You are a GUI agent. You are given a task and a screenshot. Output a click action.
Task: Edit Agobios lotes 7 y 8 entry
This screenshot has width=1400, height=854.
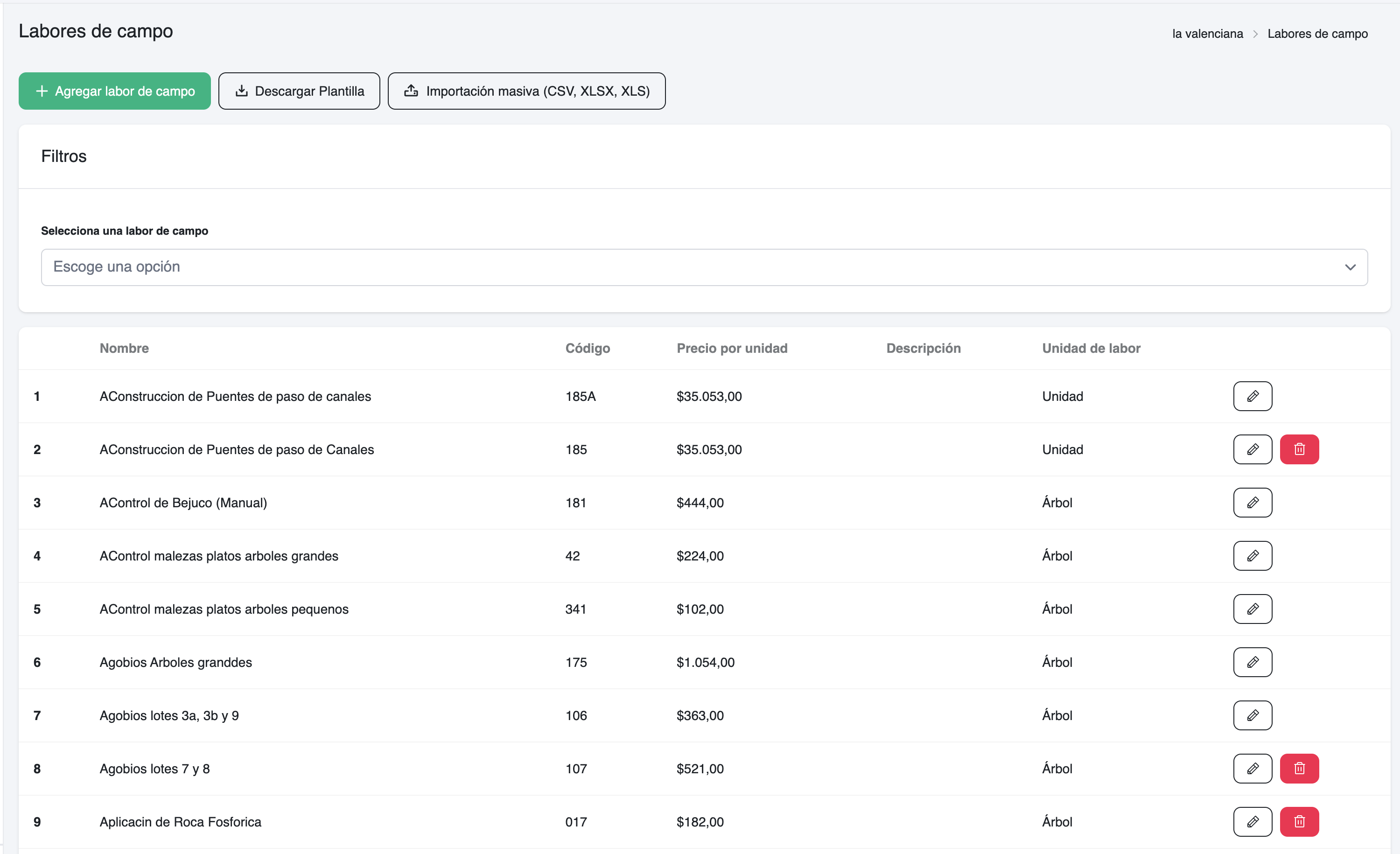[x=1252, y=768]
